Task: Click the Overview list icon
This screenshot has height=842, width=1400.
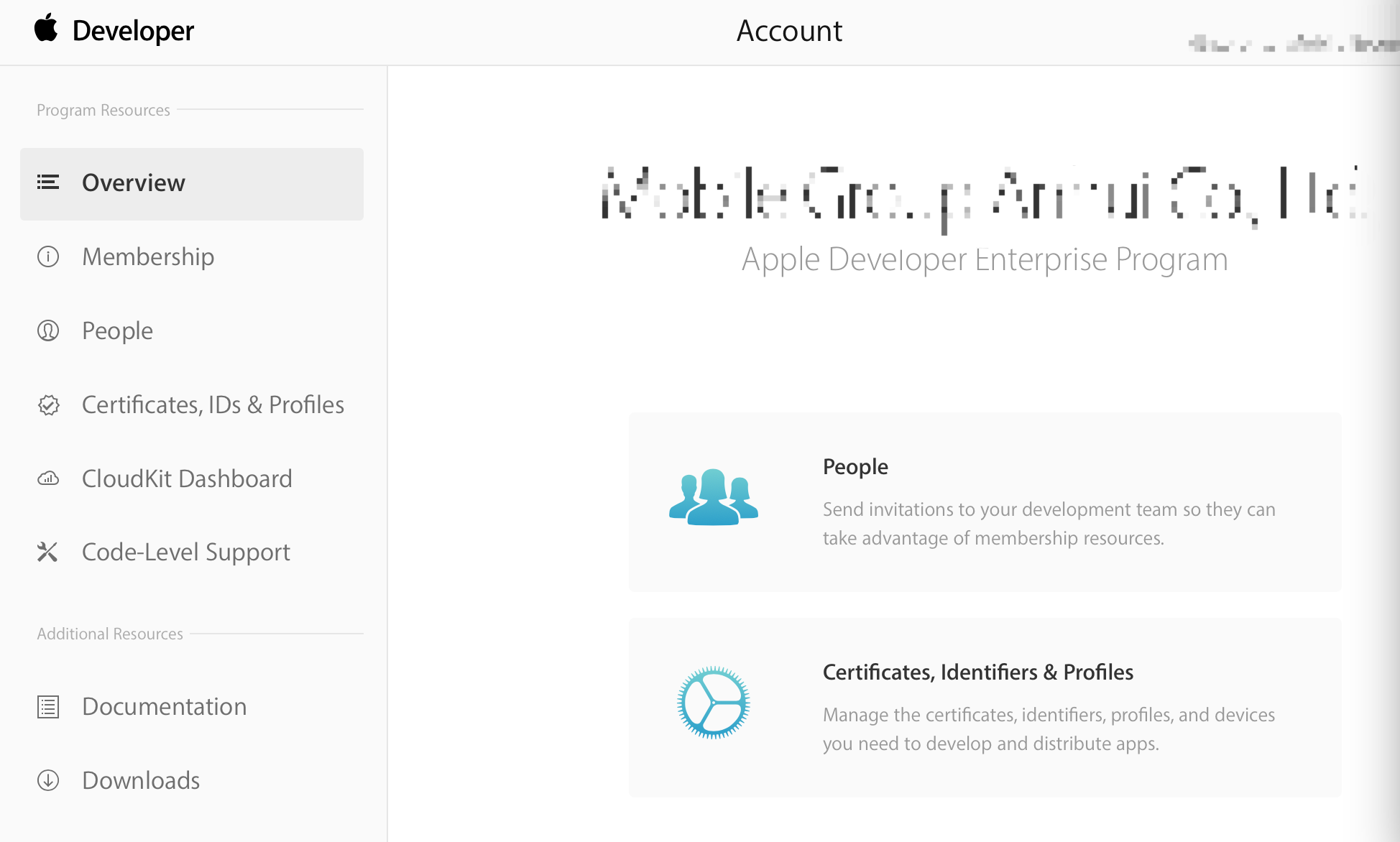Action: click(x=48, y=182)
